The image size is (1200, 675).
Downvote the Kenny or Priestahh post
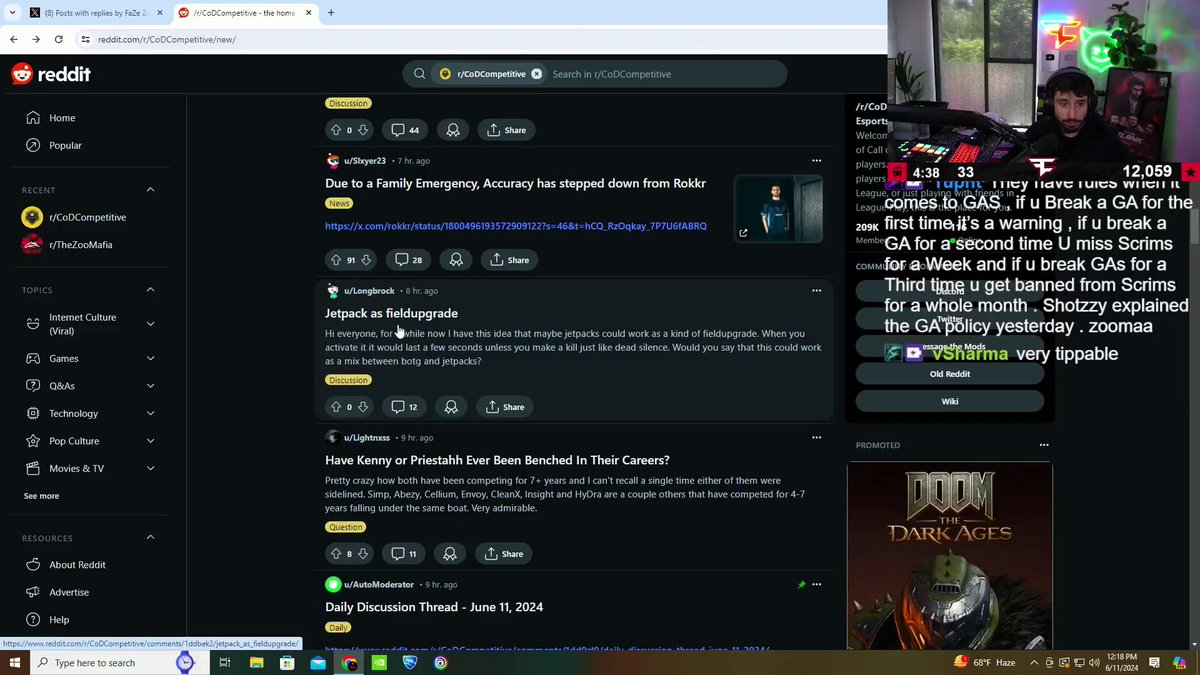point(363,554)
